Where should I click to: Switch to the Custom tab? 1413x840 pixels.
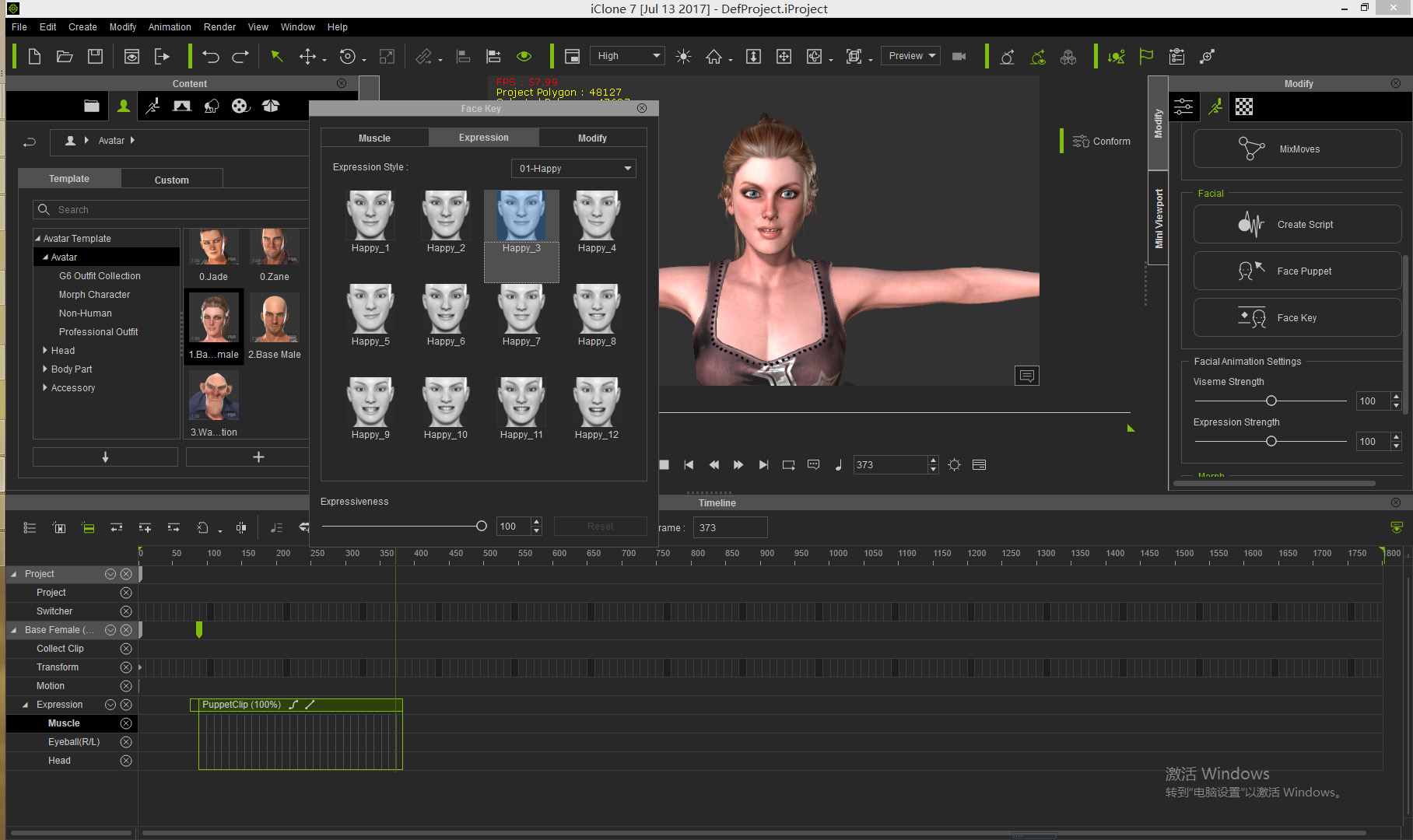point(171,180)
